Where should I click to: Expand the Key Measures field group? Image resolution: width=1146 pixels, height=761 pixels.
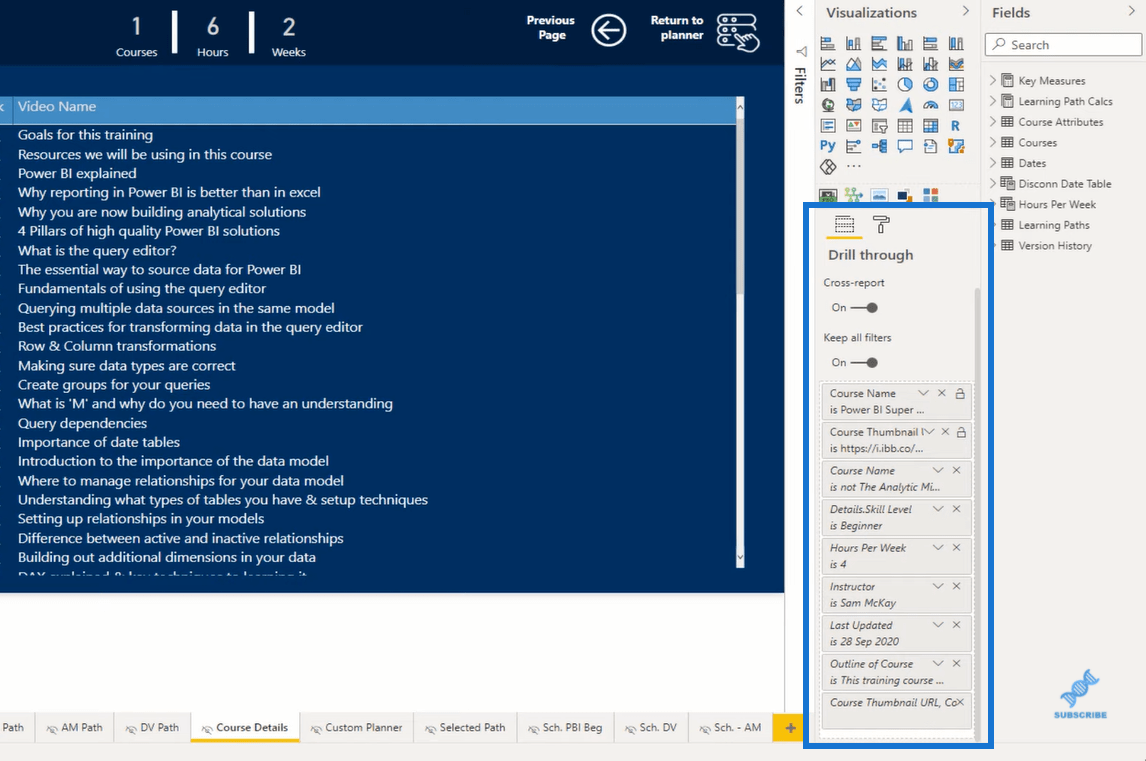point(993,80)
